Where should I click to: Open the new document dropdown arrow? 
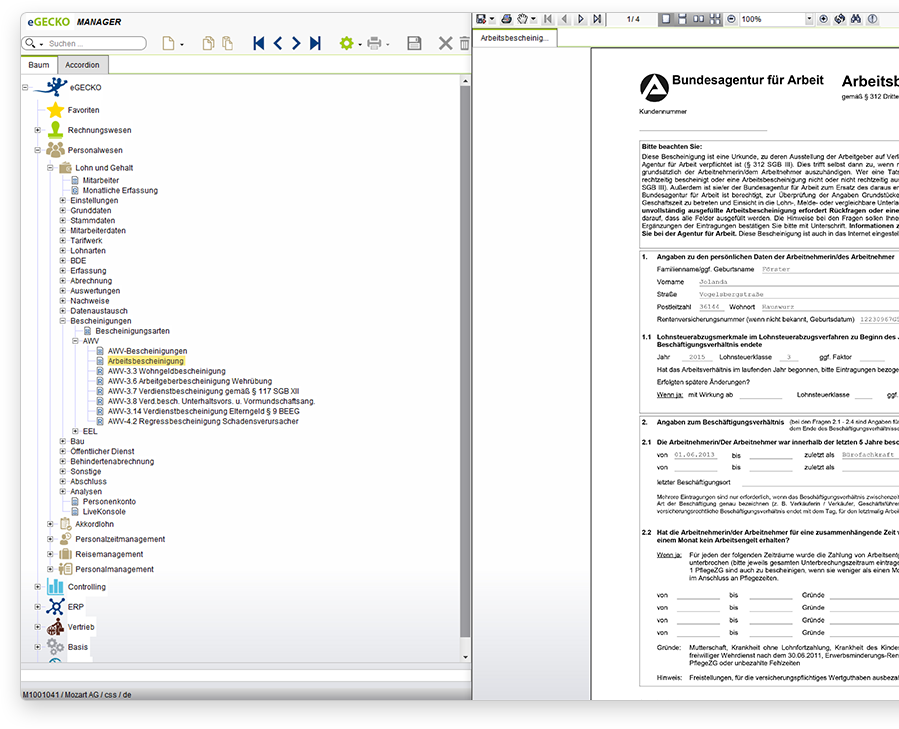182,45
